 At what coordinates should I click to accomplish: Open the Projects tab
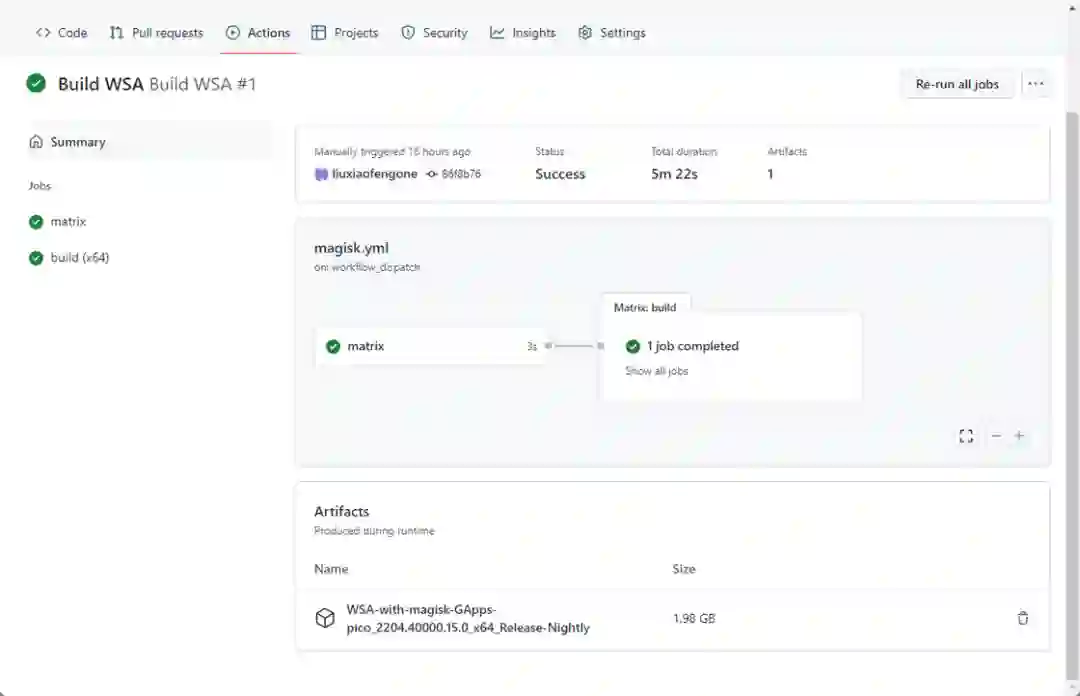[344, 32]
